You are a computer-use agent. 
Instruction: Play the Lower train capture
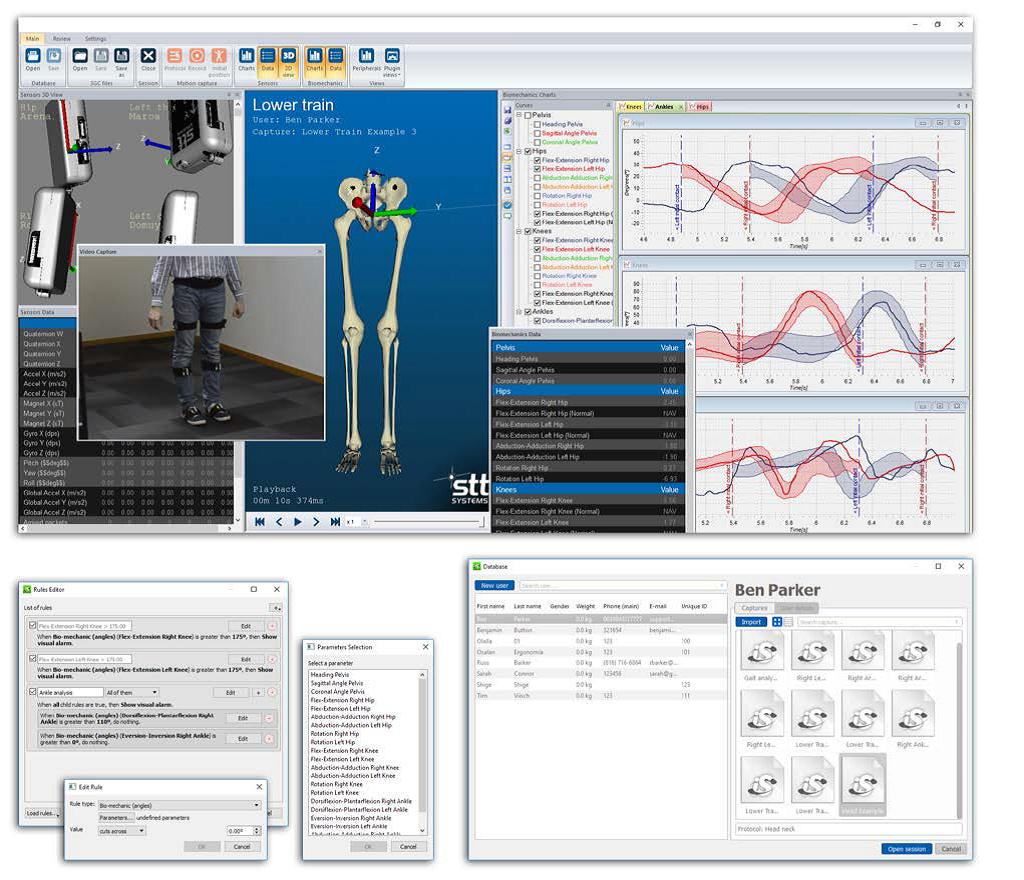point(298,522)
